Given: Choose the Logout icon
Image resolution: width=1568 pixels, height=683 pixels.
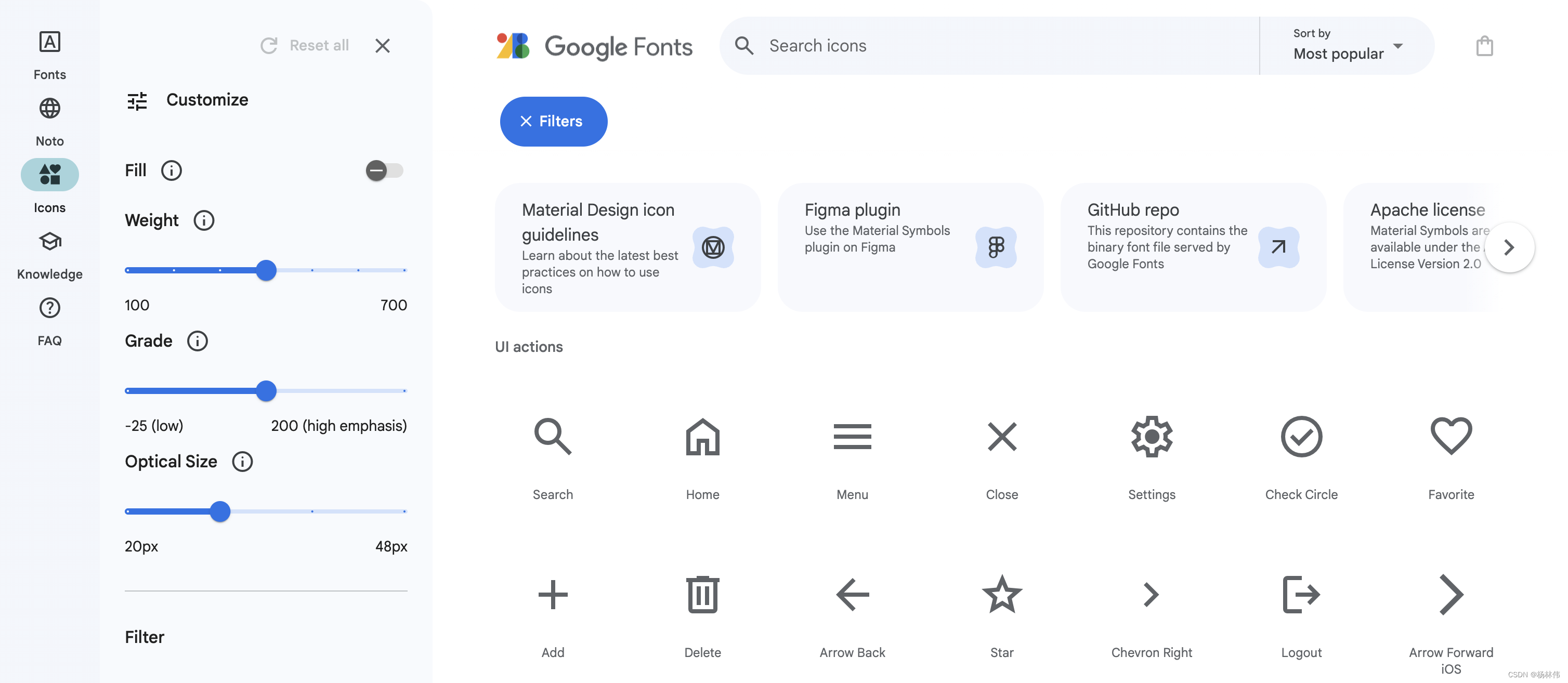Looking at the screenshot, I should 1301,594.
